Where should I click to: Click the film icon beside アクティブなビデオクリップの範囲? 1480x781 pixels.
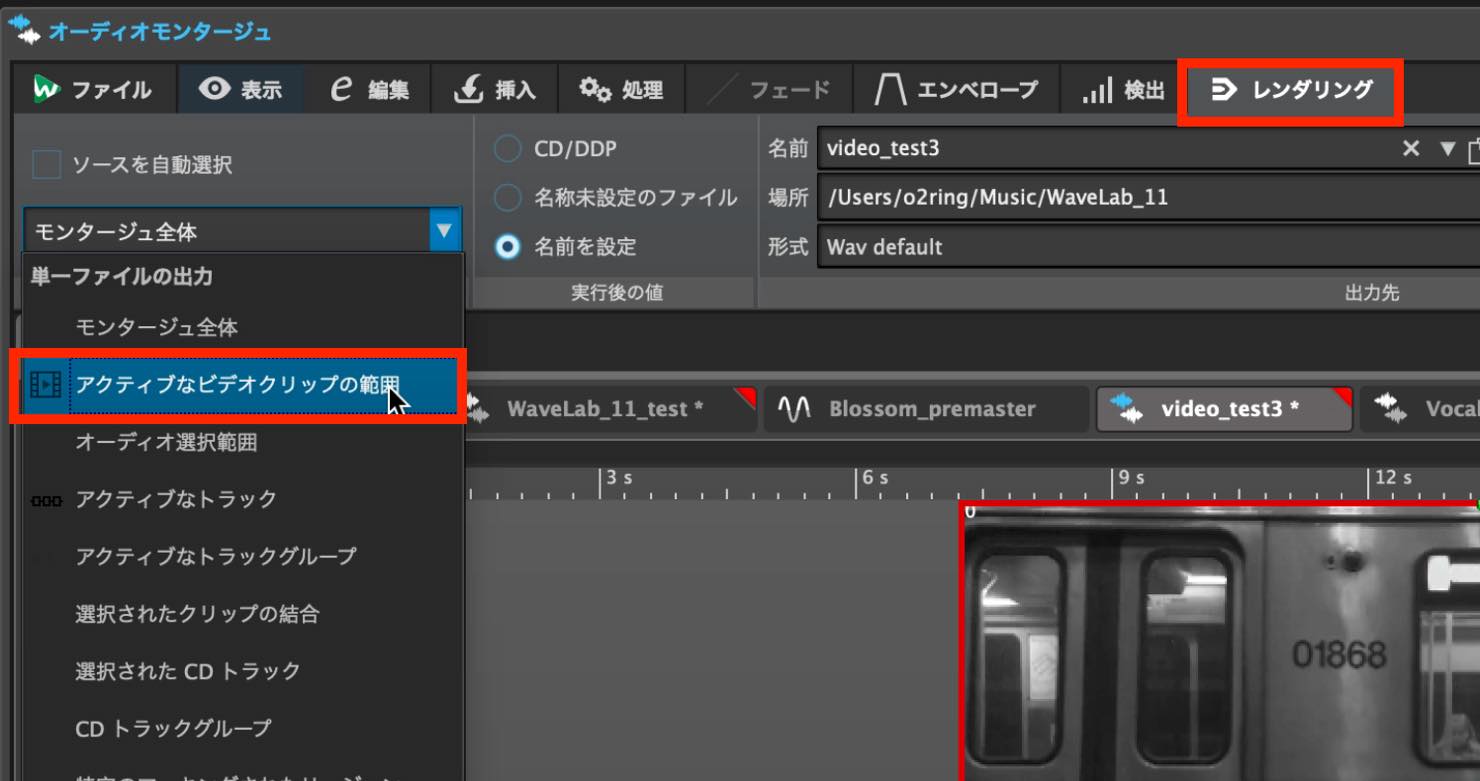point(46,385)
